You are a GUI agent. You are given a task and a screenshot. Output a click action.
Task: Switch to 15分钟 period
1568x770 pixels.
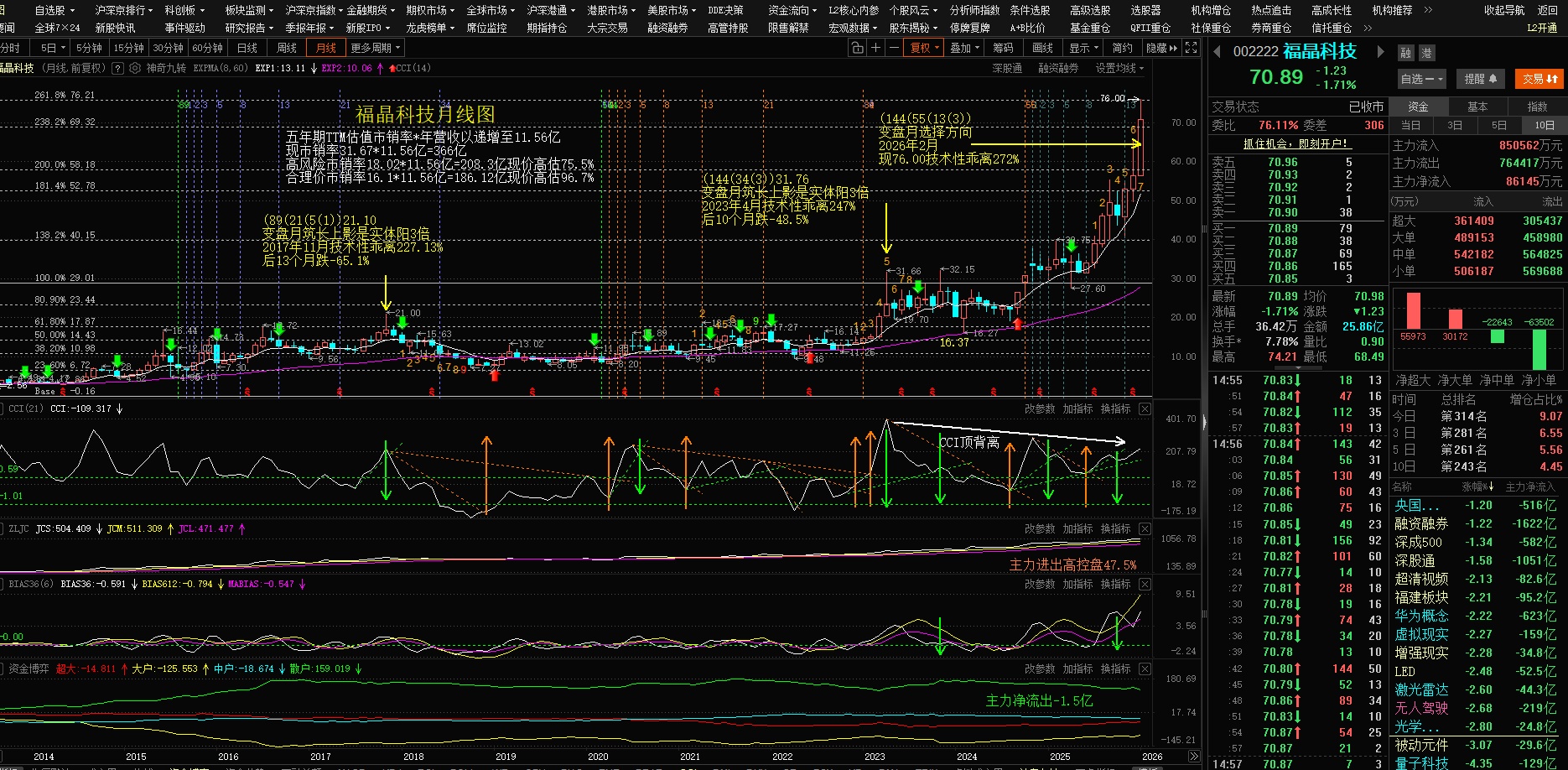coord(129,48)
